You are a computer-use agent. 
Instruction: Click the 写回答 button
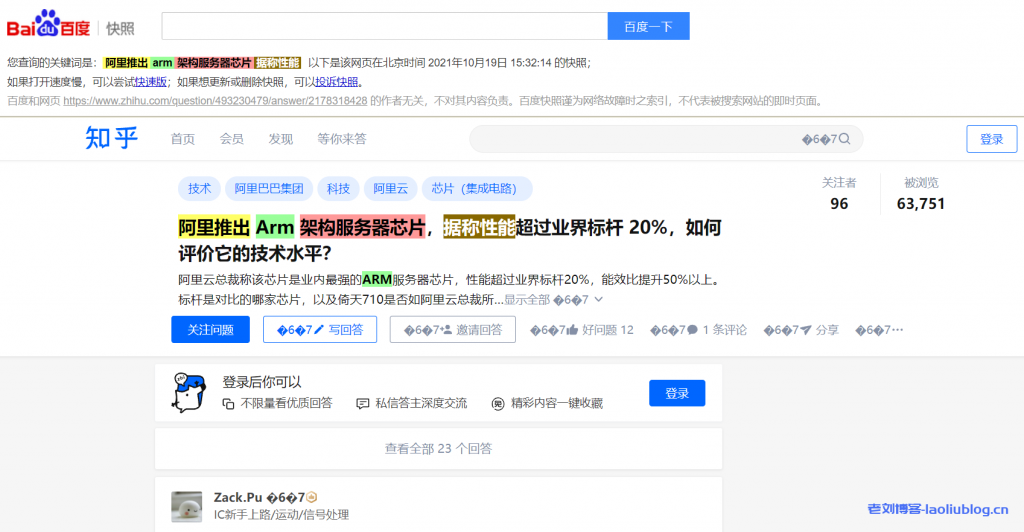point(320,330)
